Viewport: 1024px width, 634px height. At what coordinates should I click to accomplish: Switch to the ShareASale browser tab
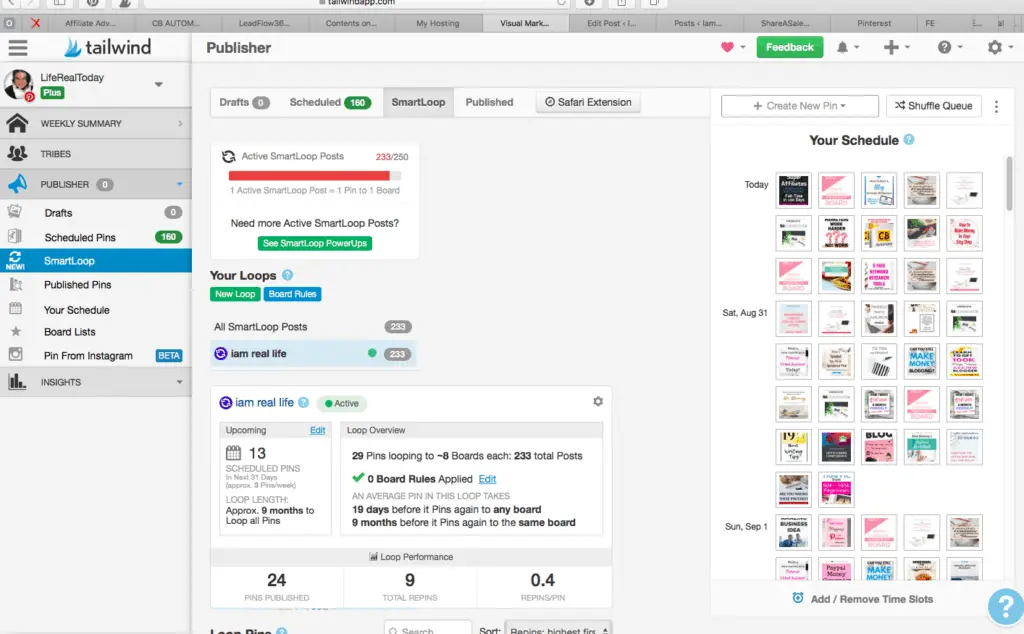[x=784, y=23]
